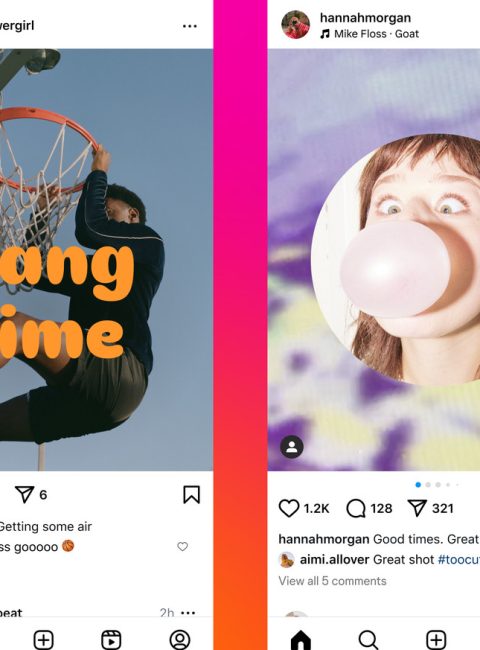The image size is (480, 650).
Task: Show tagged people on bubblegum photo
Action: click(x=292, y=447)
